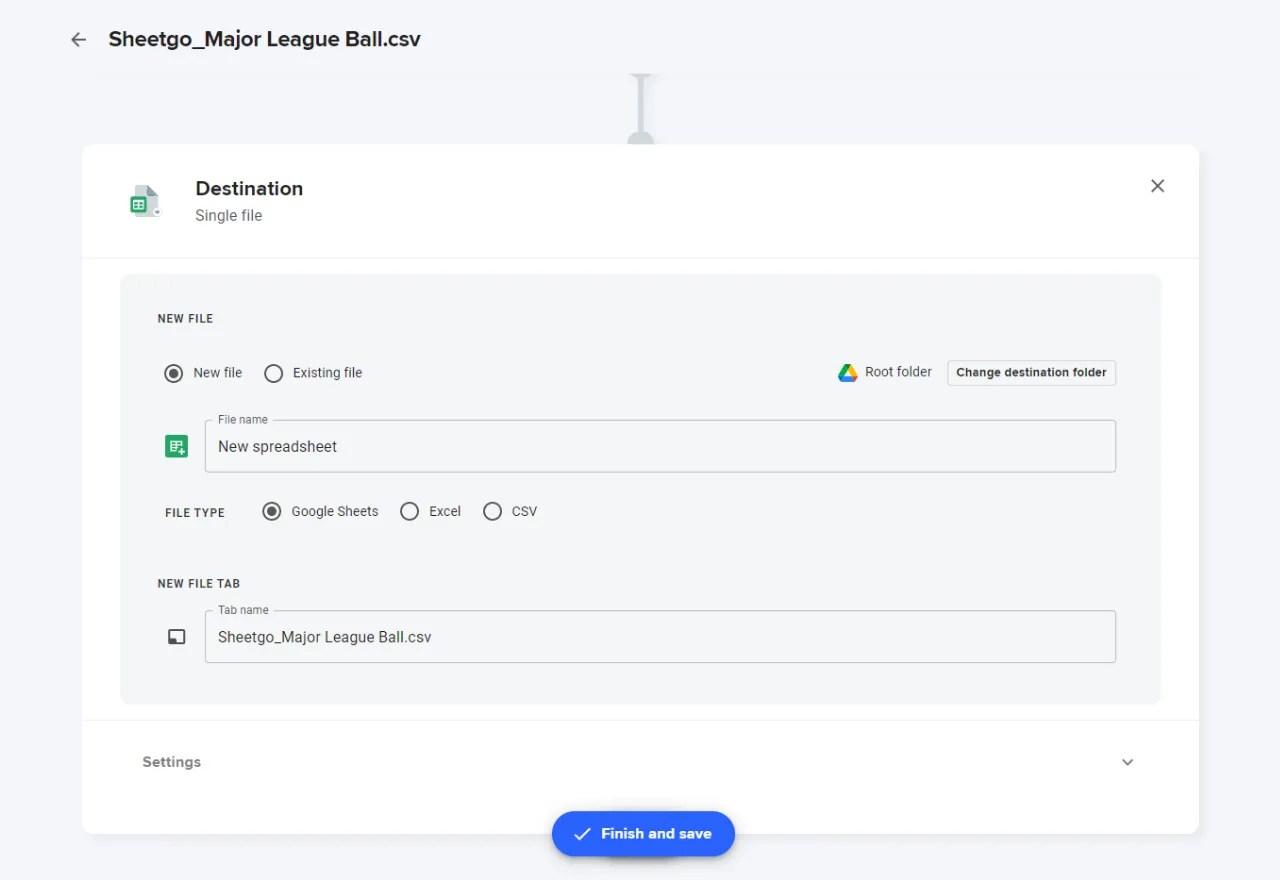Viewport: 1280px width, 880px height.
Task: Select Google Sheets file type
Action: pyautogui.click(x=271, y=511)
